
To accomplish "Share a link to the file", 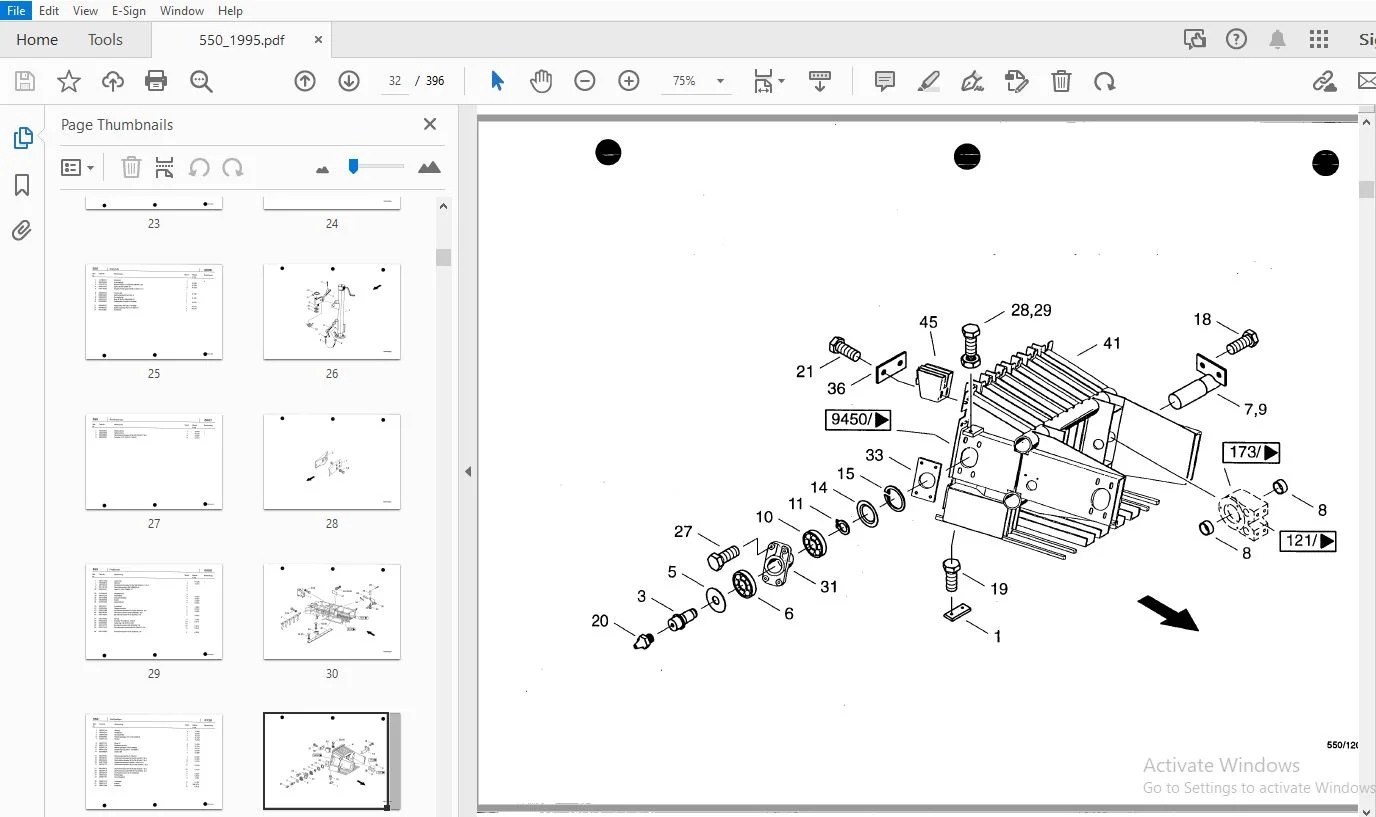I will pos(1325,81).
